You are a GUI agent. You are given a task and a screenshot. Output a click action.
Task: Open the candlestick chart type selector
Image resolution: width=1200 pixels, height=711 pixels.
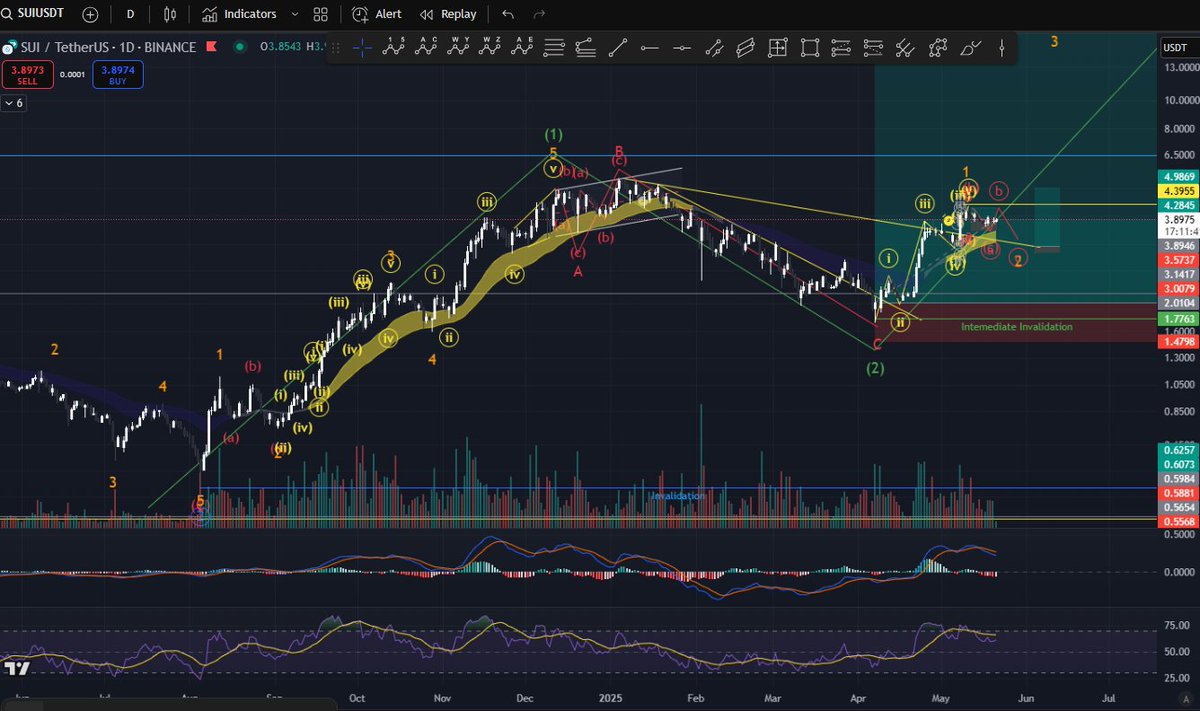(x=170, y=14)
